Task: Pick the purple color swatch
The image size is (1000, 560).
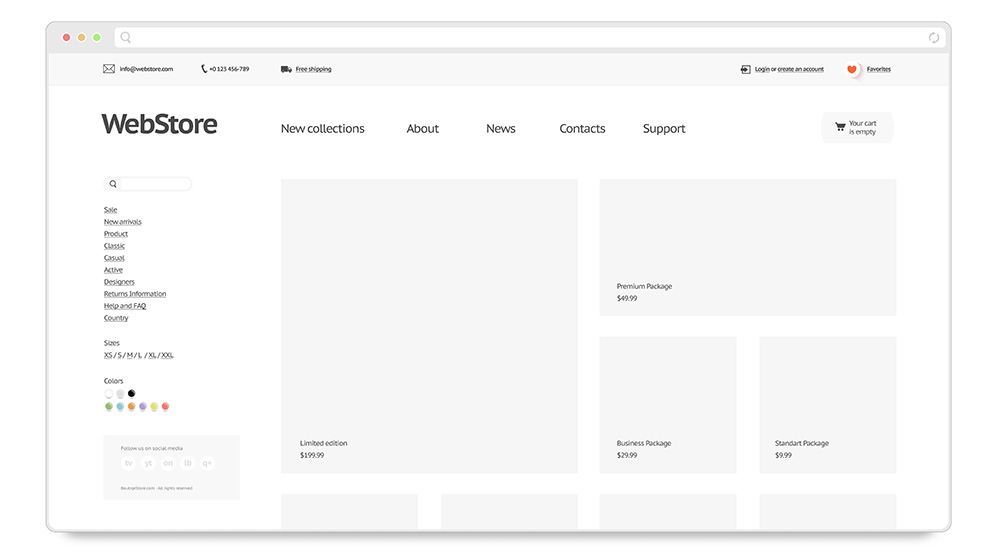Action: point(143,407)
